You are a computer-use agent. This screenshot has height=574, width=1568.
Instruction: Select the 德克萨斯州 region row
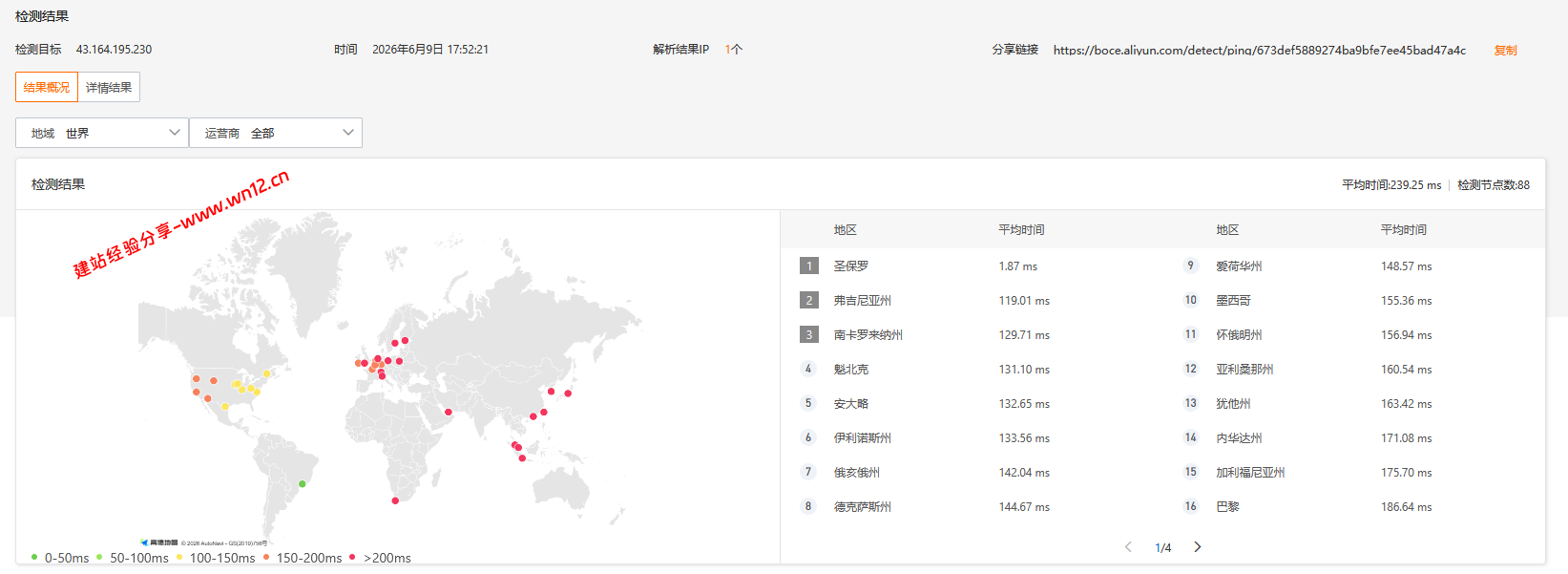pos(972,507)
